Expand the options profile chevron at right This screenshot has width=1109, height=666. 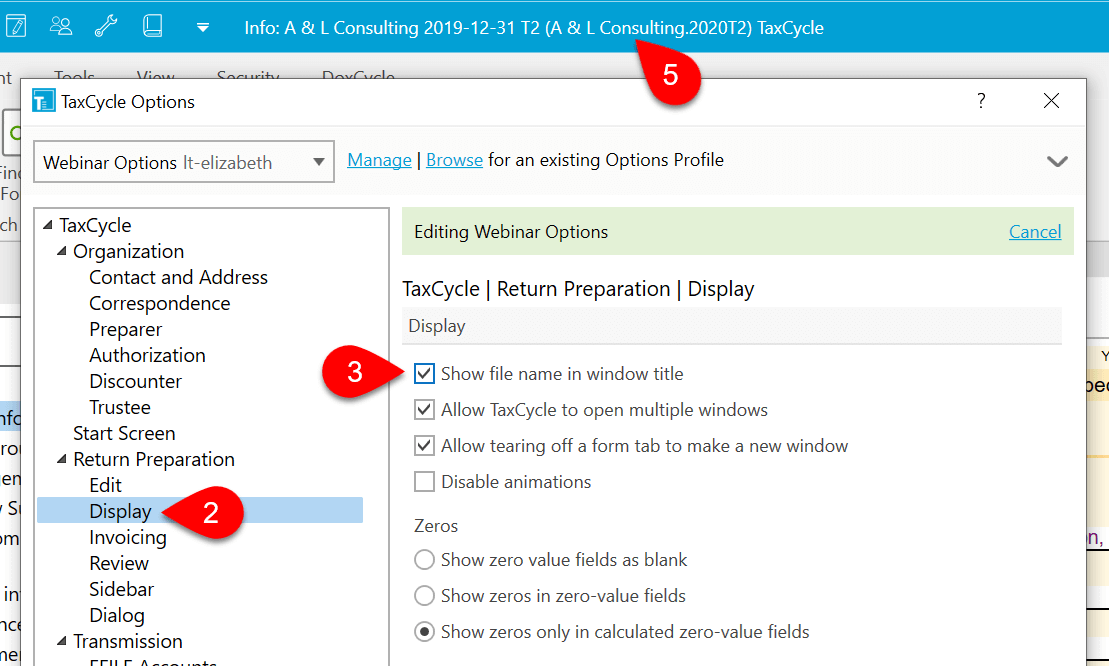coord(1057,161)
